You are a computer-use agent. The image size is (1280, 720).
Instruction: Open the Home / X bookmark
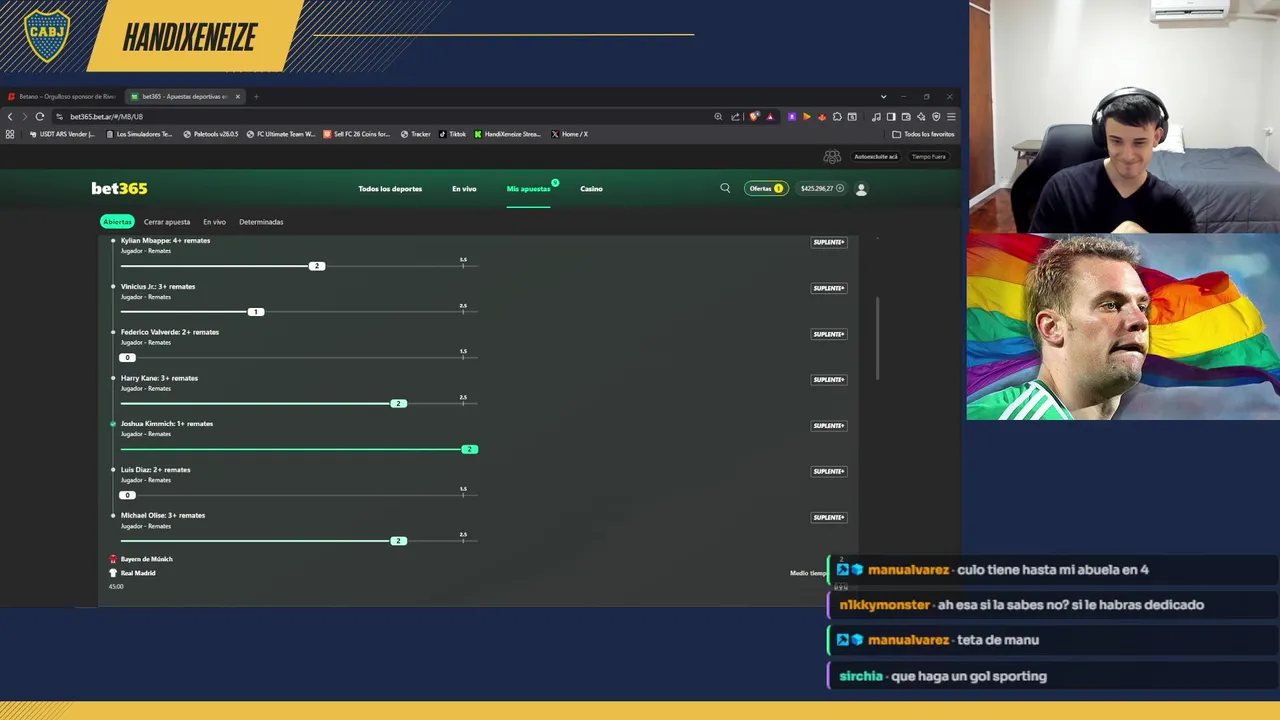click(569, 134)
